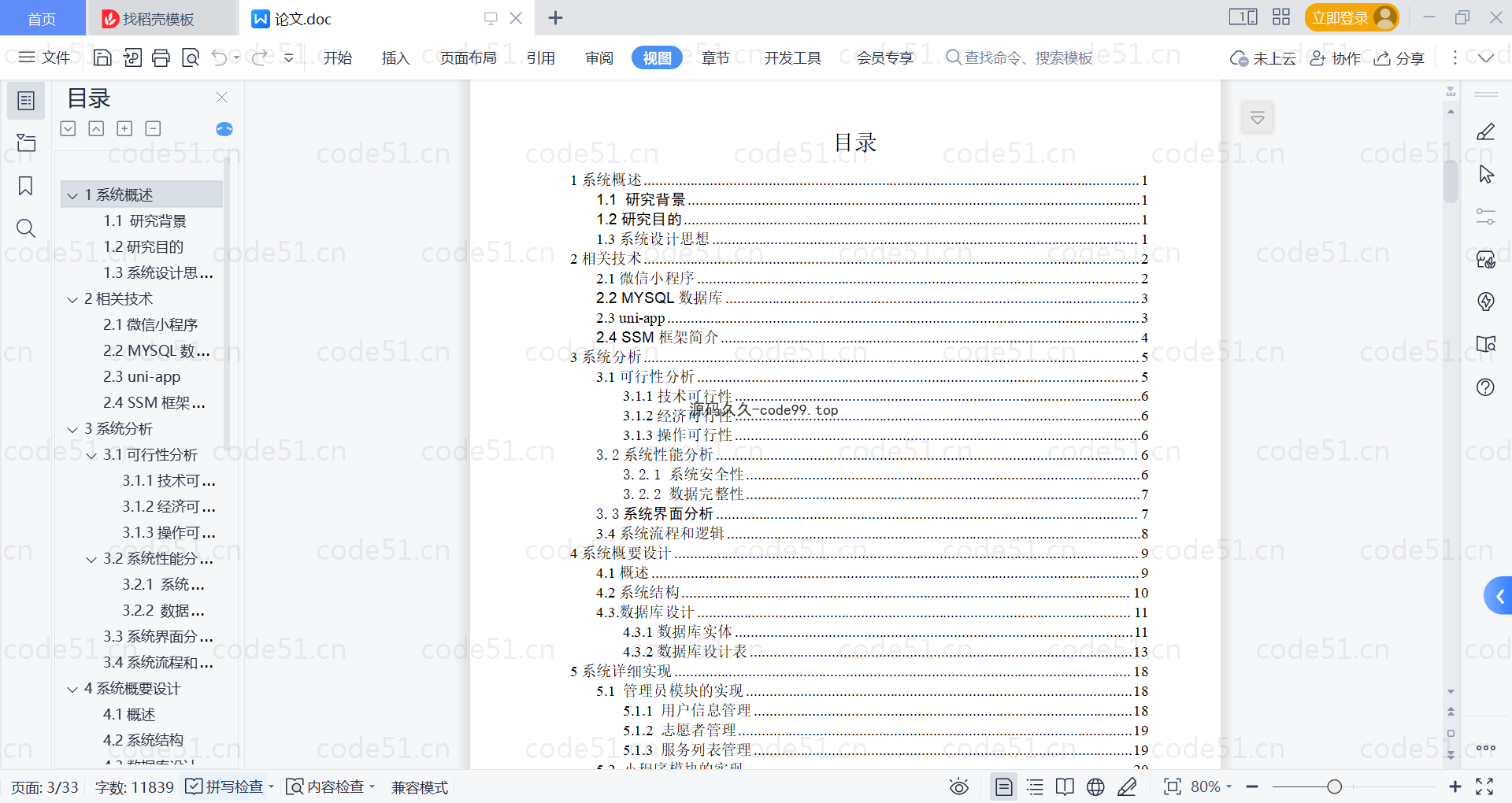Open the ribbon collapse chevron at top right
This screenshot has width=1512, height=803.
click(x=1486, y=57)
